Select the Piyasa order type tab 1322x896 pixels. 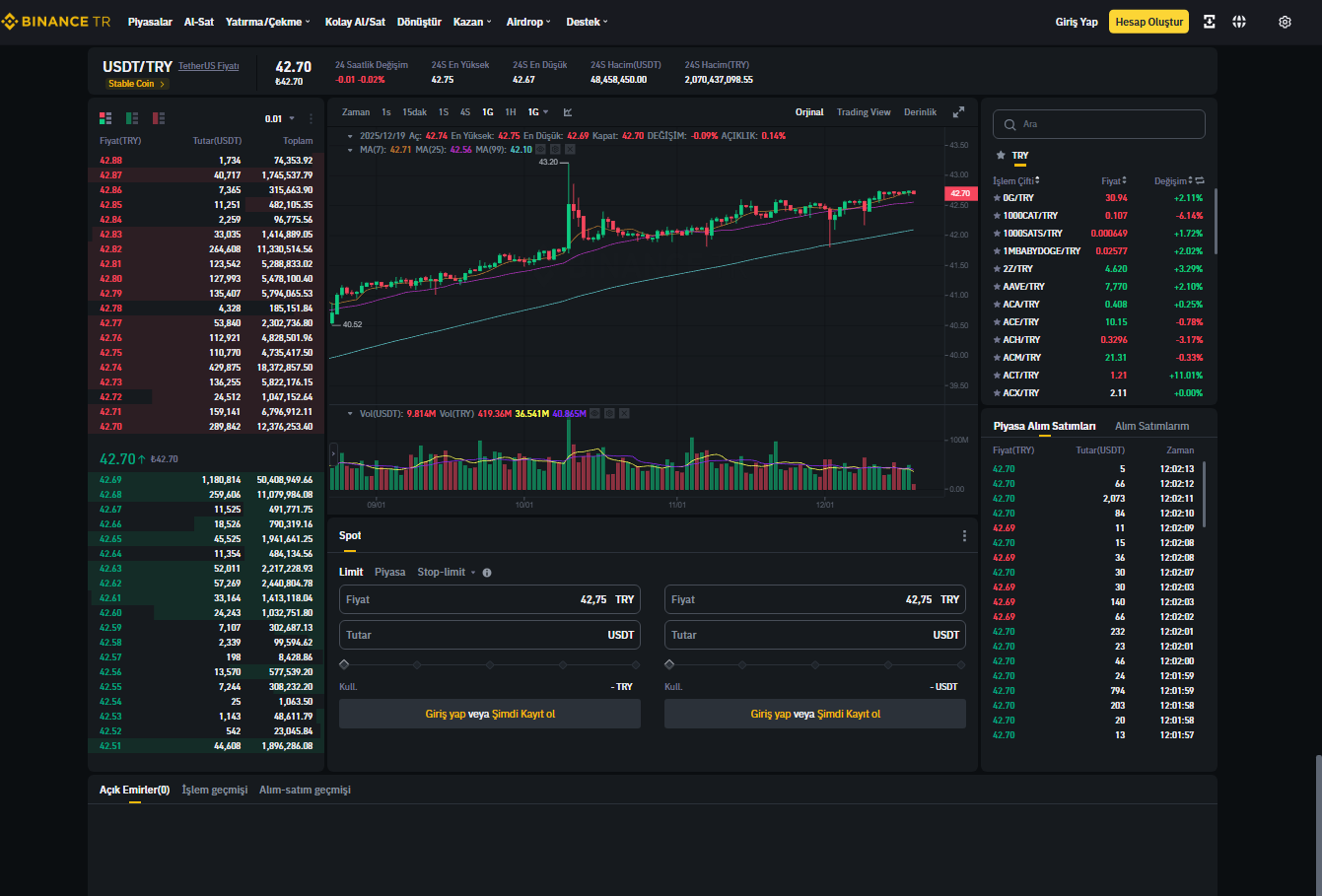pyautogui.click(x=390, y=573)
